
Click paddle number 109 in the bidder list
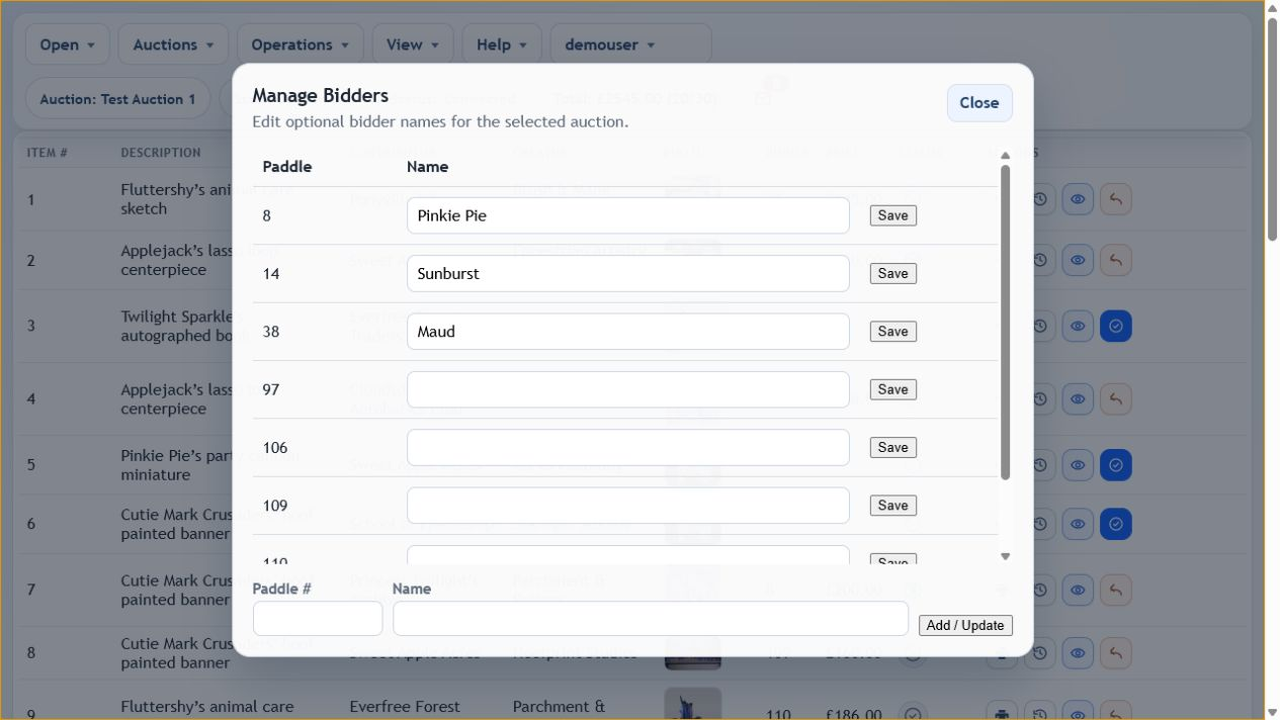275,506
